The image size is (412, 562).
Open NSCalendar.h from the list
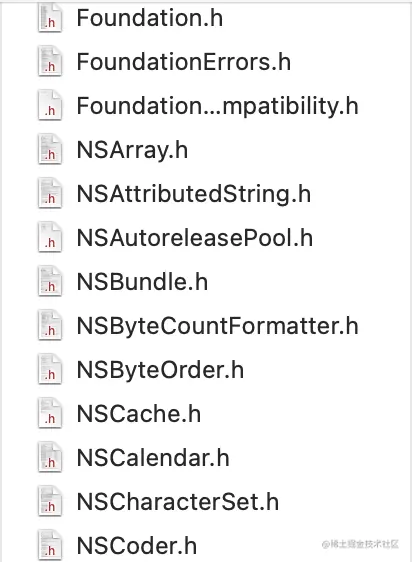153,458
